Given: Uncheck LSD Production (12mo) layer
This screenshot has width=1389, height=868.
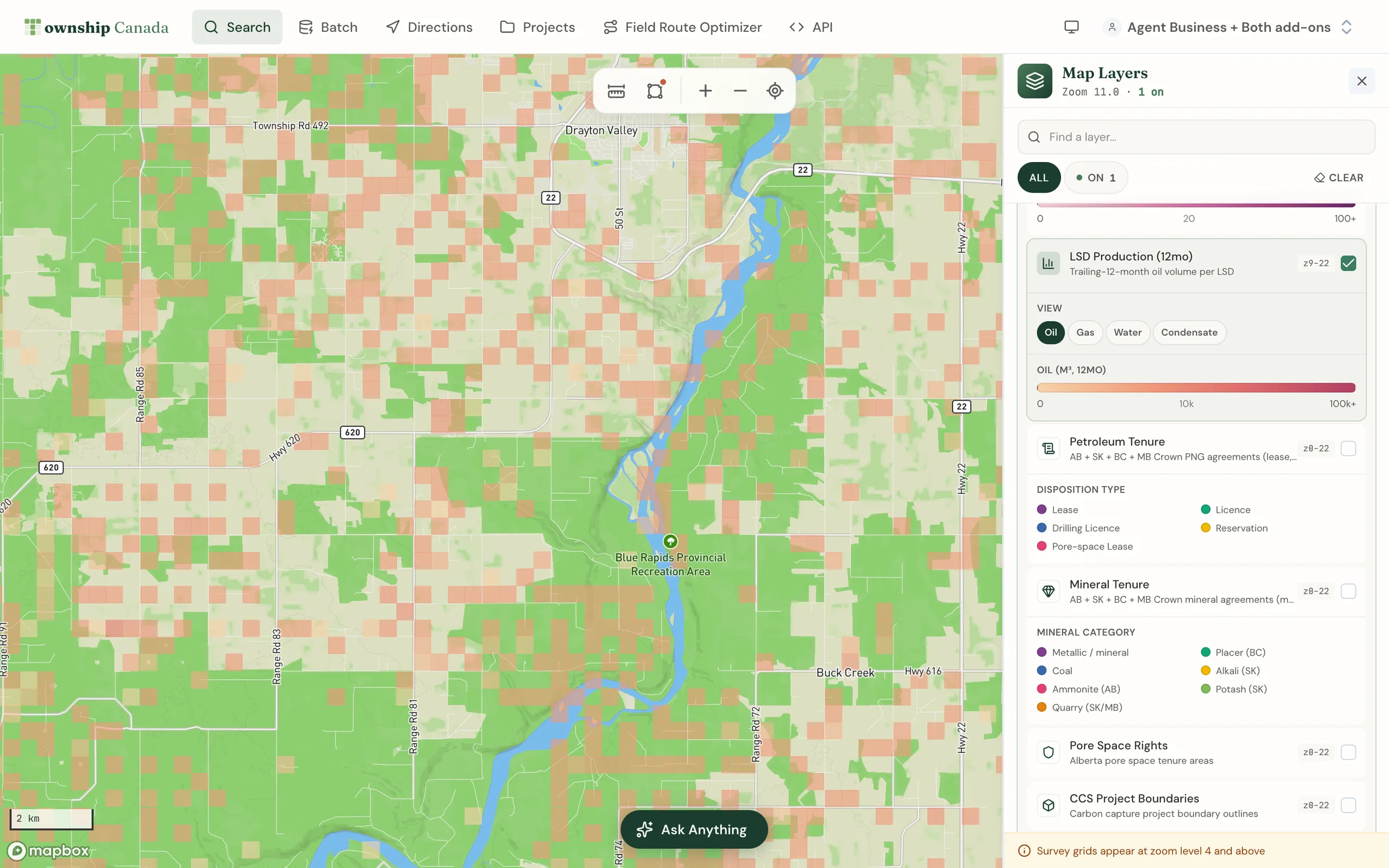Looking at the screenshot, I should coord(1348,263).
